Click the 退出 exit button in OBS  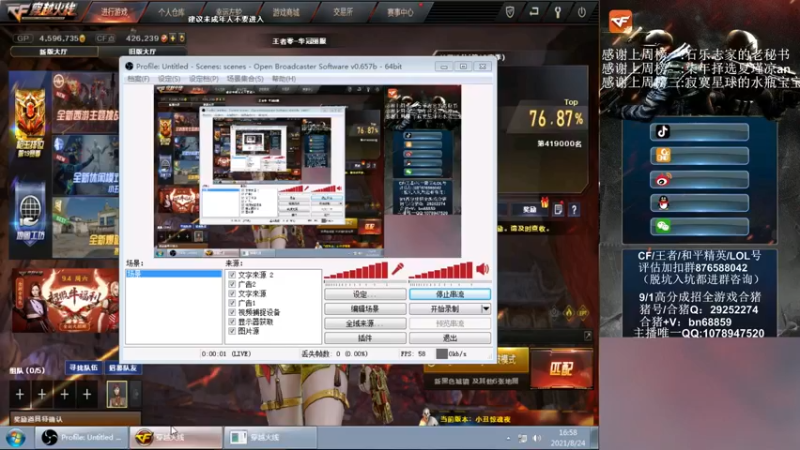[449, 338]
